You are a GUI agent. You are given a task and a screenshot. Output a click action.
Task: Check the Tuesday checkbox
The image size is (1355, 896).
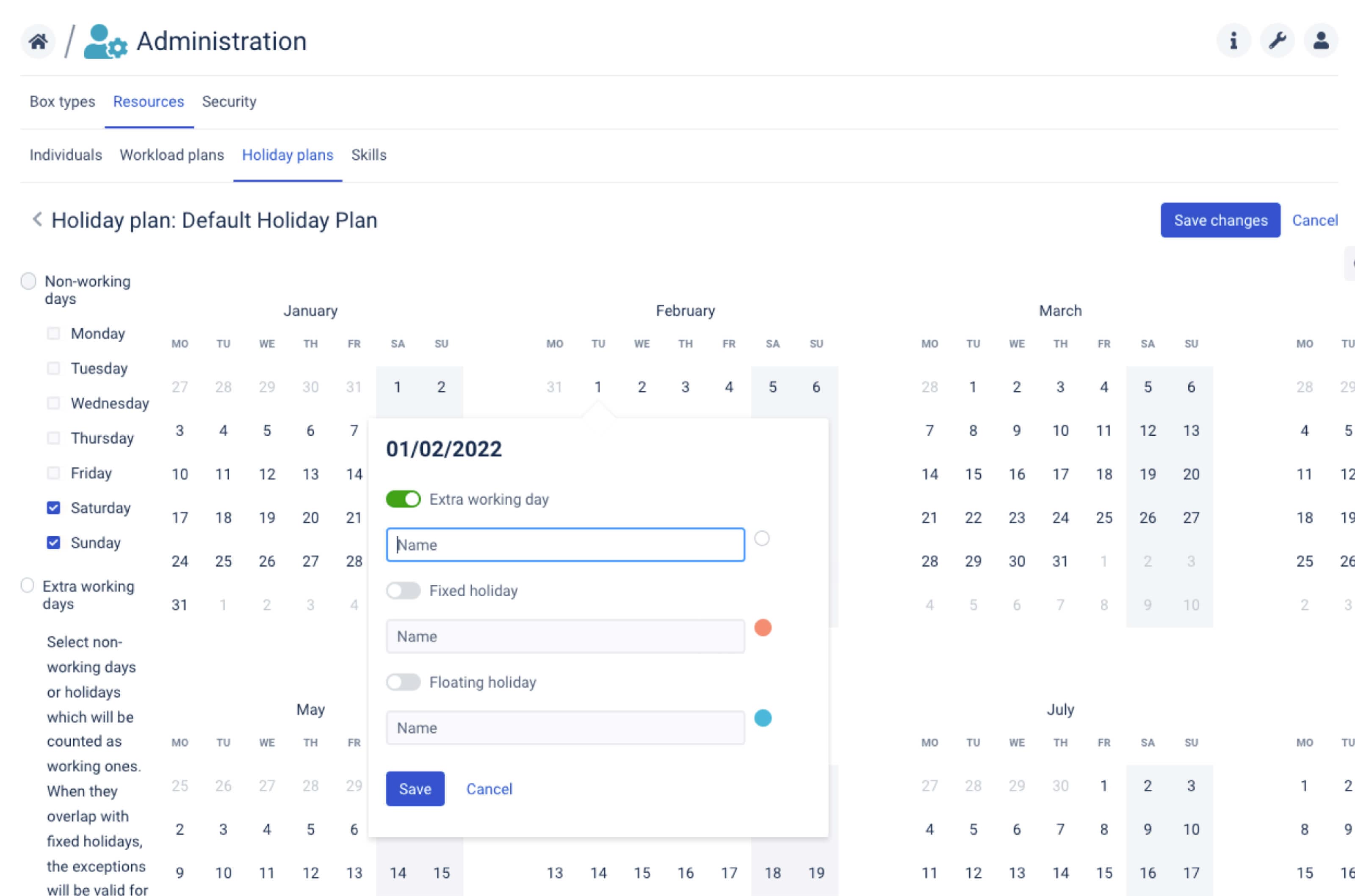pyautogui.click(x=54, y=368)
